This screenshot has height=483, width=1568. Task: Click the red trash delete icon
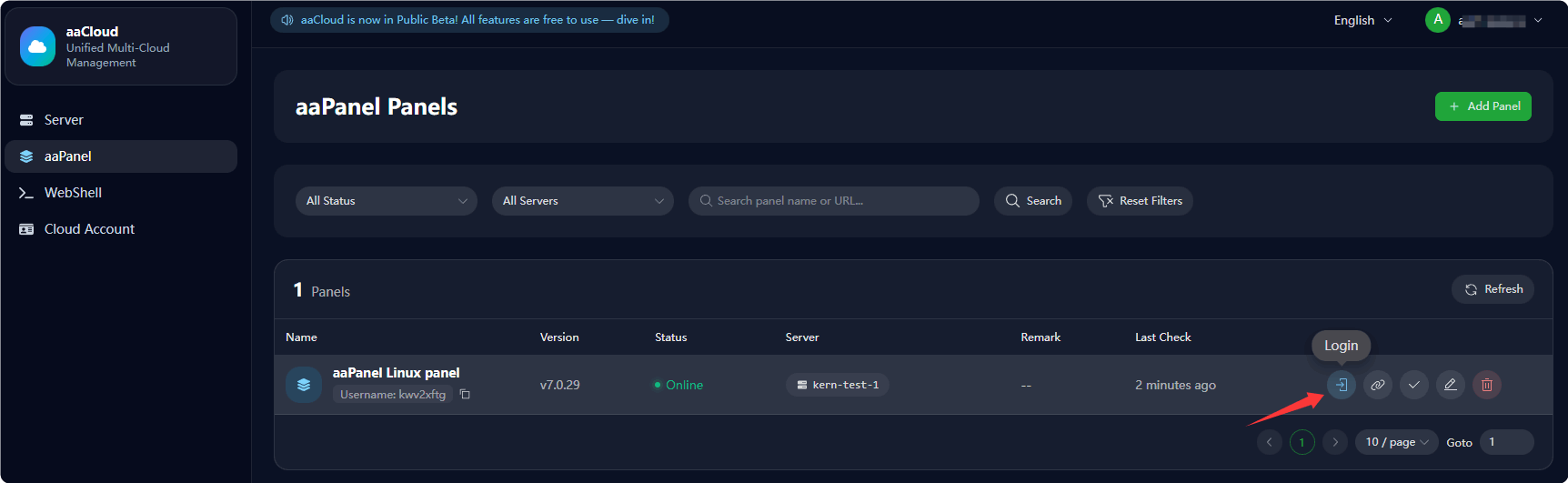pyautogui.click(x=1487, y=385)
